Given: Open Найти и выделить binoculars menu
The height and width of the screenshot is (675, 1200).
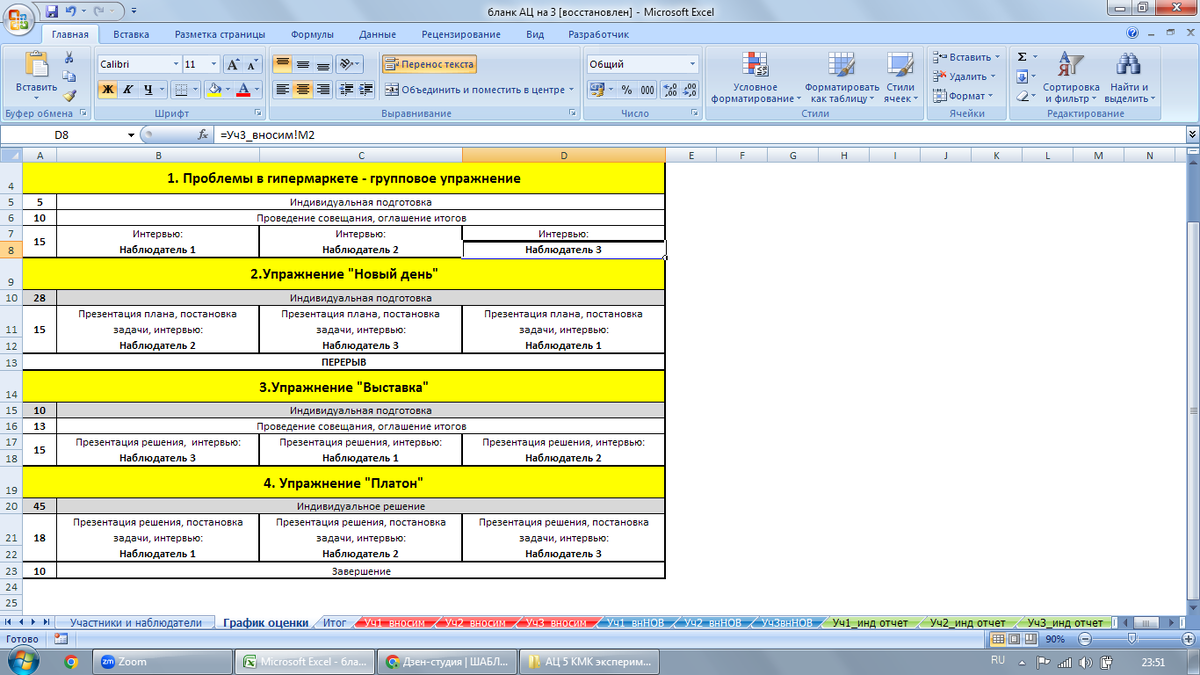Looking at the screenshot, I should click(x=1129, y=78).
